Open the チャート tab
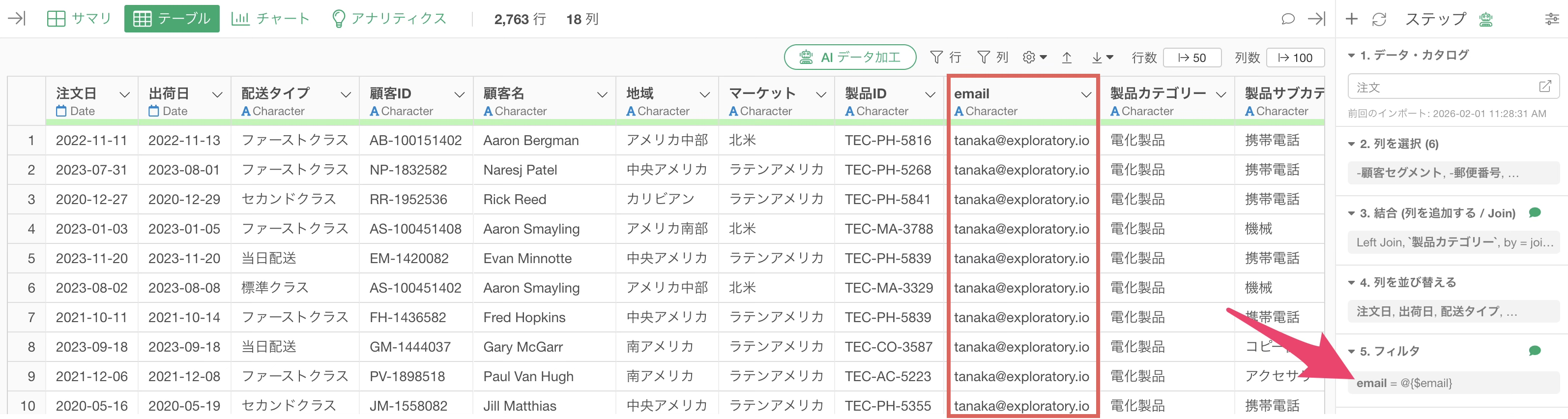This screenshot has height=419, width=1568. click(270, 19)
